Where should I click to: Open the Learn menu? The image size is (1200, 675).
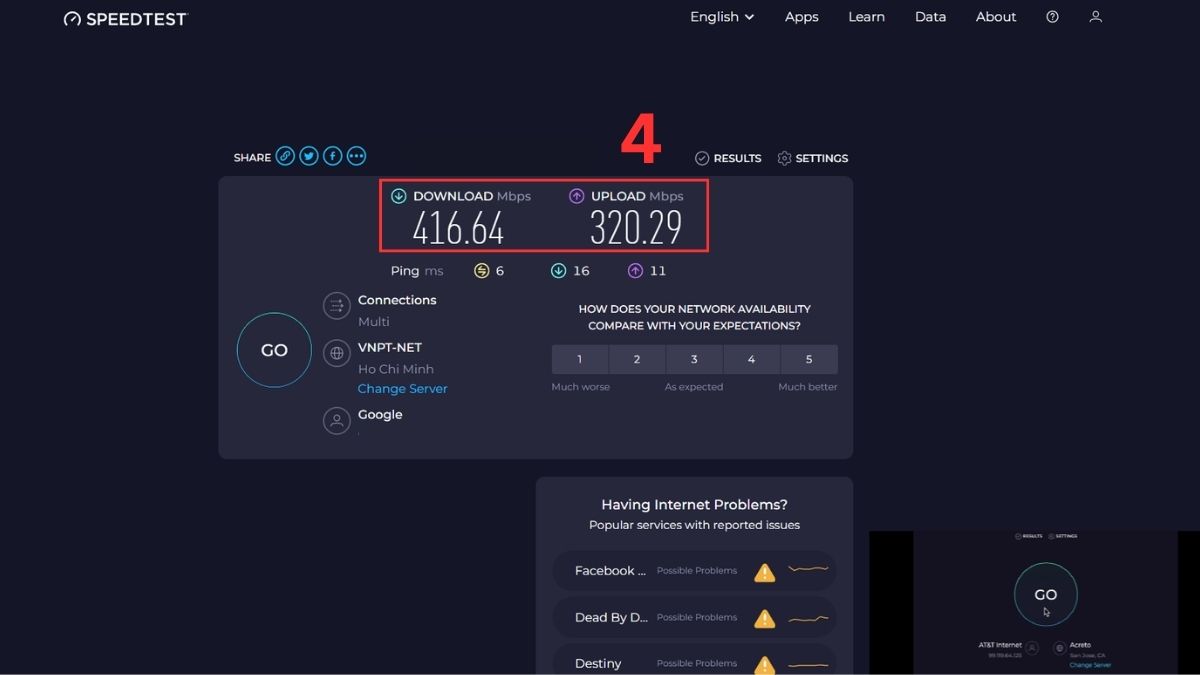click(x=866, y=17)
